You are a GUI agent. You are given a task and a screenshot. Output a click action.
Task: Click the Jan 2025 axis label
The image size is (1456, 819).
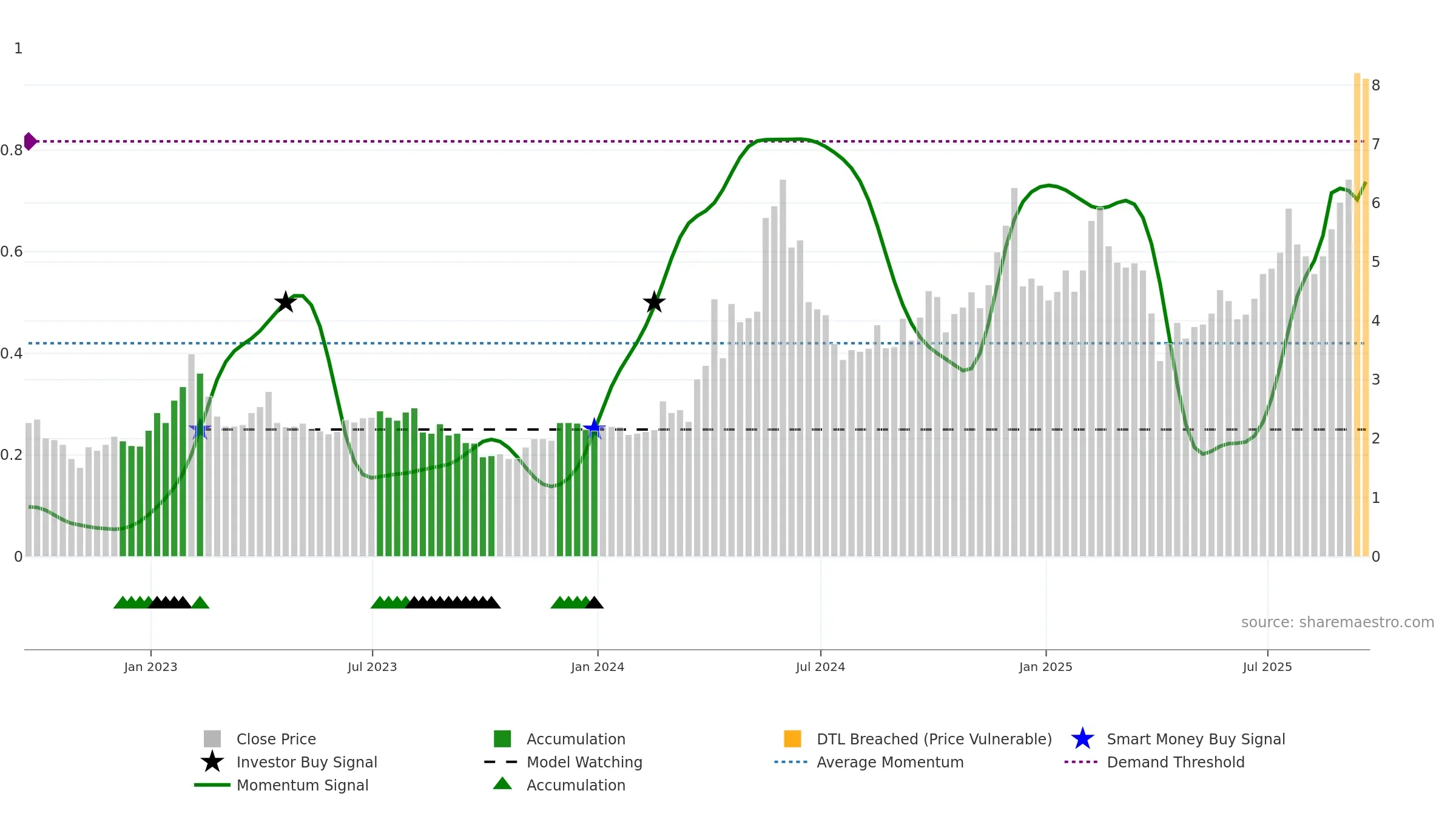[x=1046, y=667]
